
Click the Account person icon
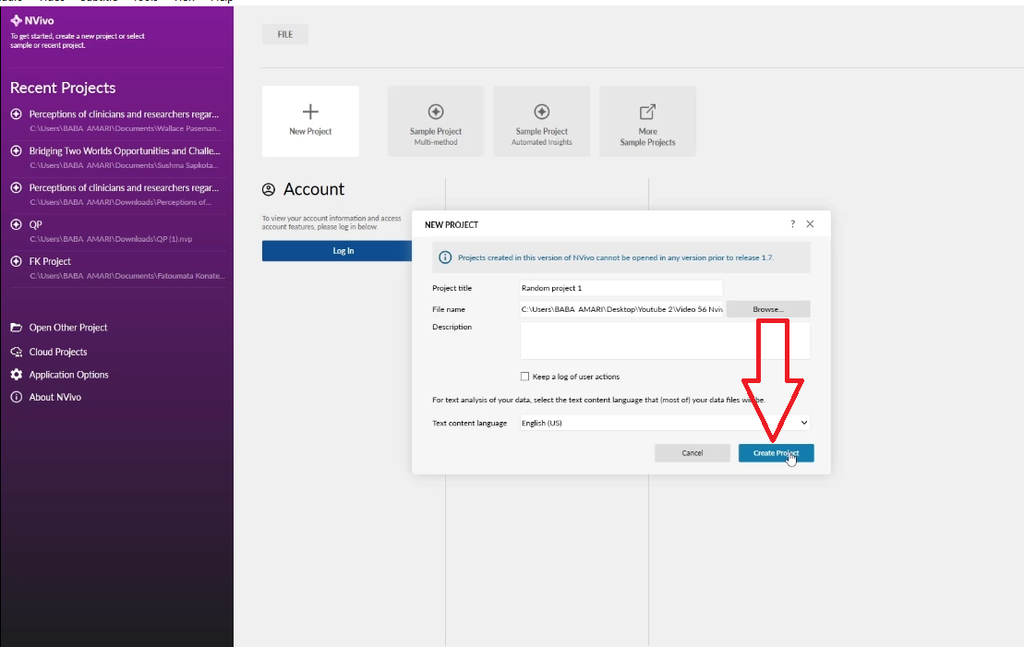268,189
